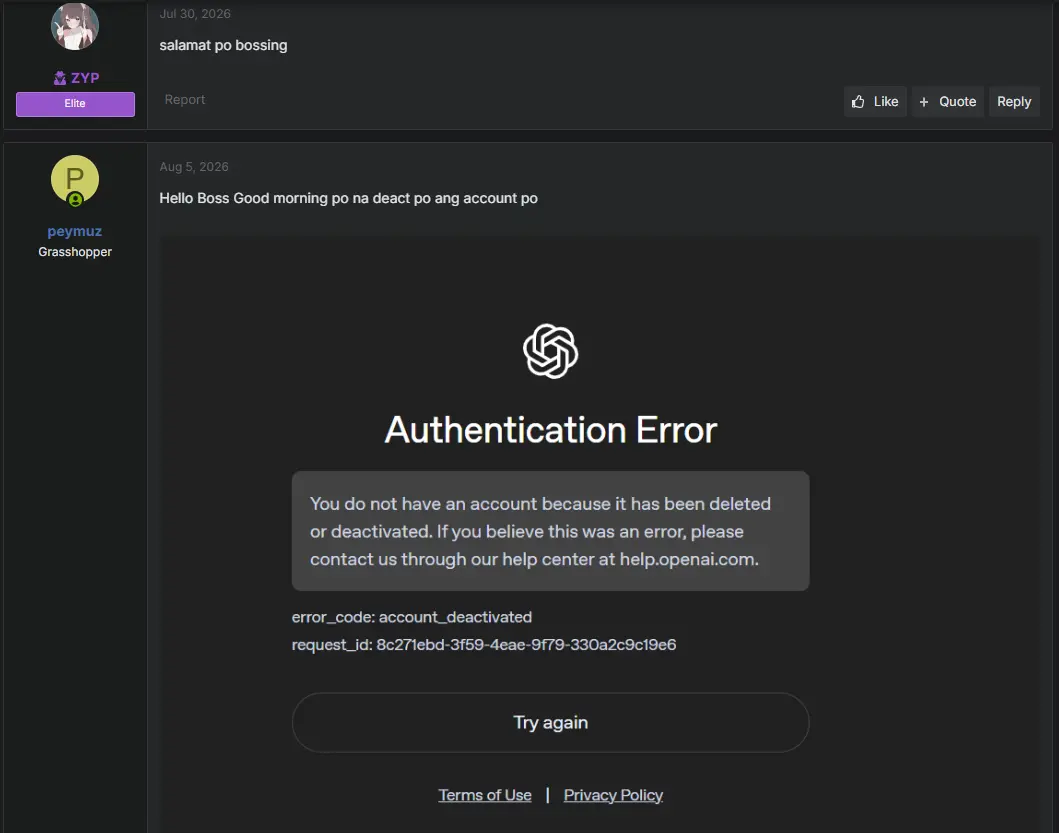The width and height of the screenshot is (1059, 833).
Task: Open the ZYP username link
Action: [85, 78]
